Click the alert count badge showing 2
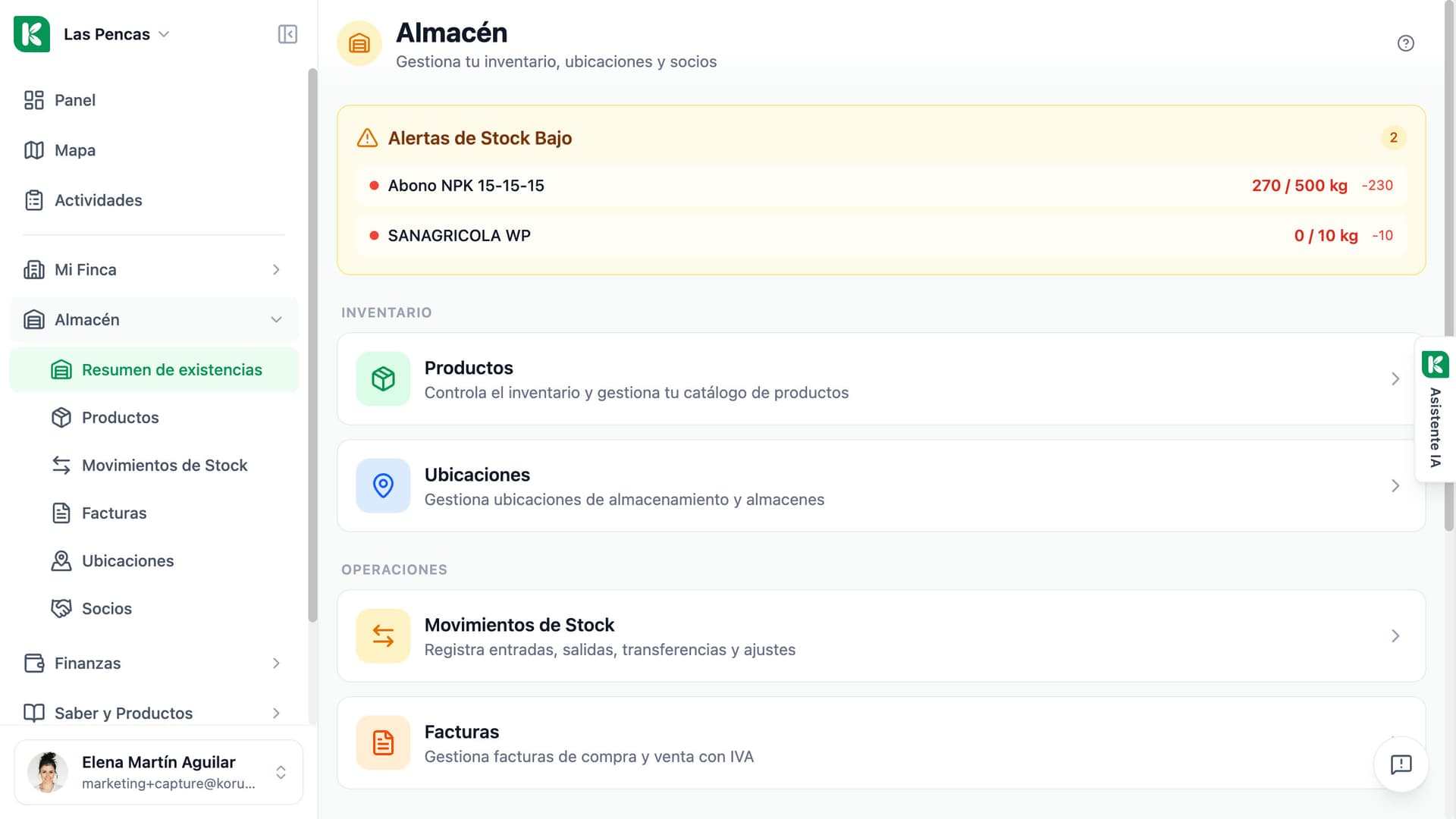This screenshot has height=819, width=1456. tap(1393, 138)
